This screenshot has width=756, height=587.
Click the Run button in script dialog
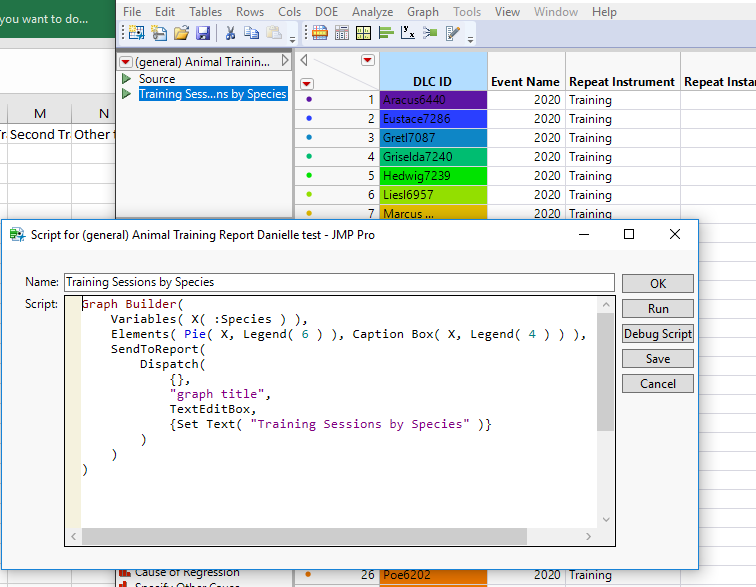(x=657, y=309)
